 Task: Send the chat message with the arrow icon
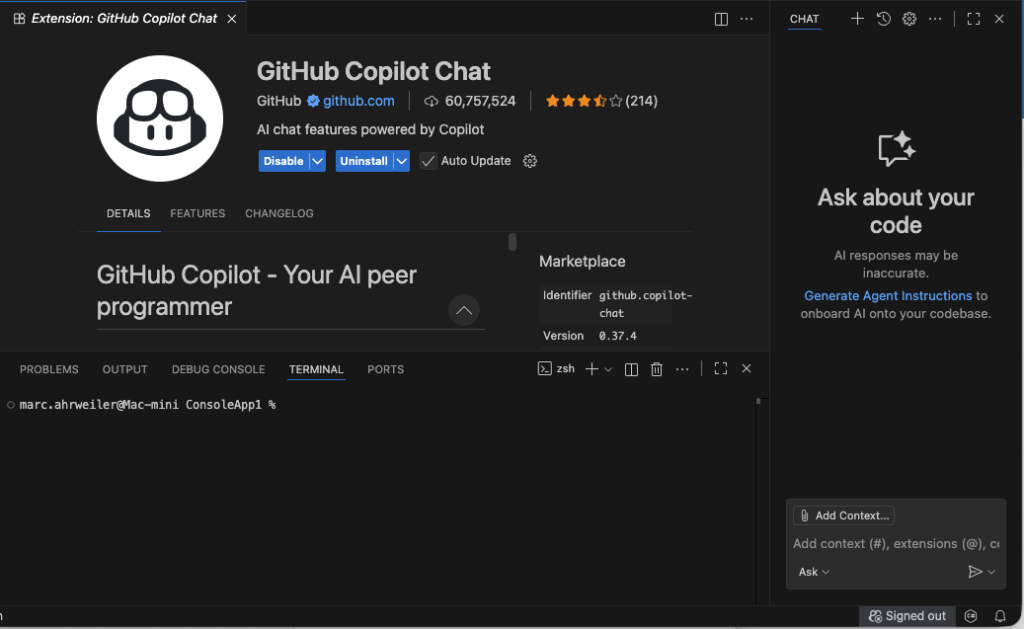975,572
